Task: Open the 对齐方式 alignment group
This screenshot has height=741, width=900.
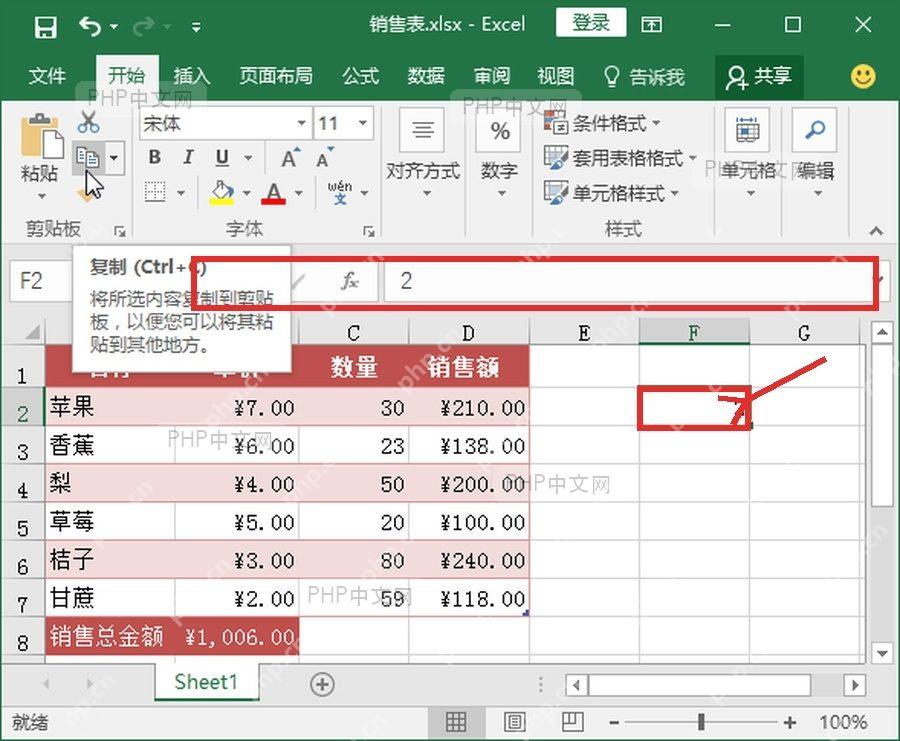Action: click(423, 152)
